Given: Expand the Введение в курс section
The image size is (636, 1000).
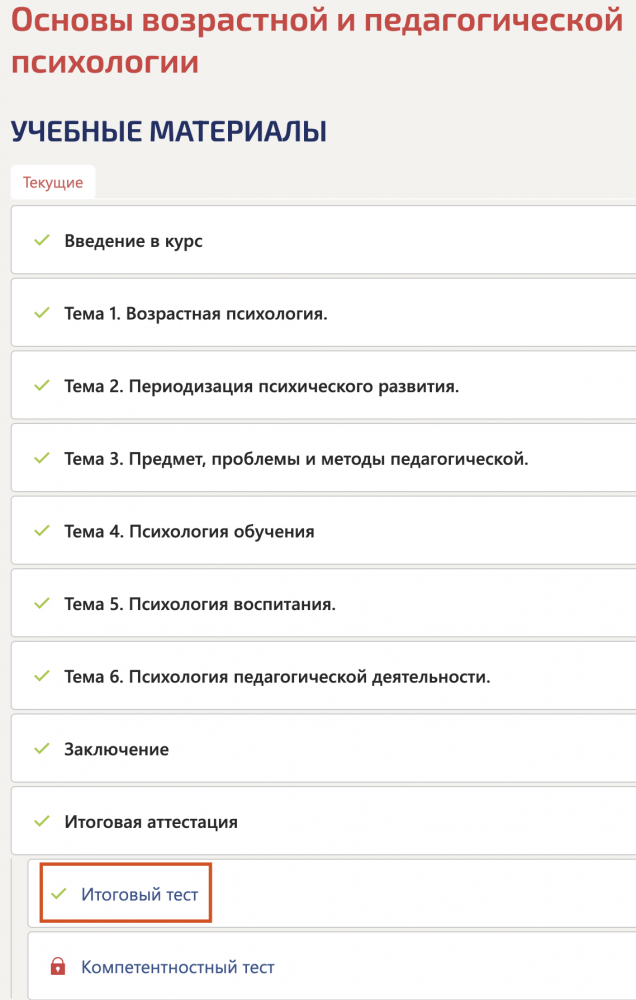Looking at the screenshot, I should pos(134,241).
